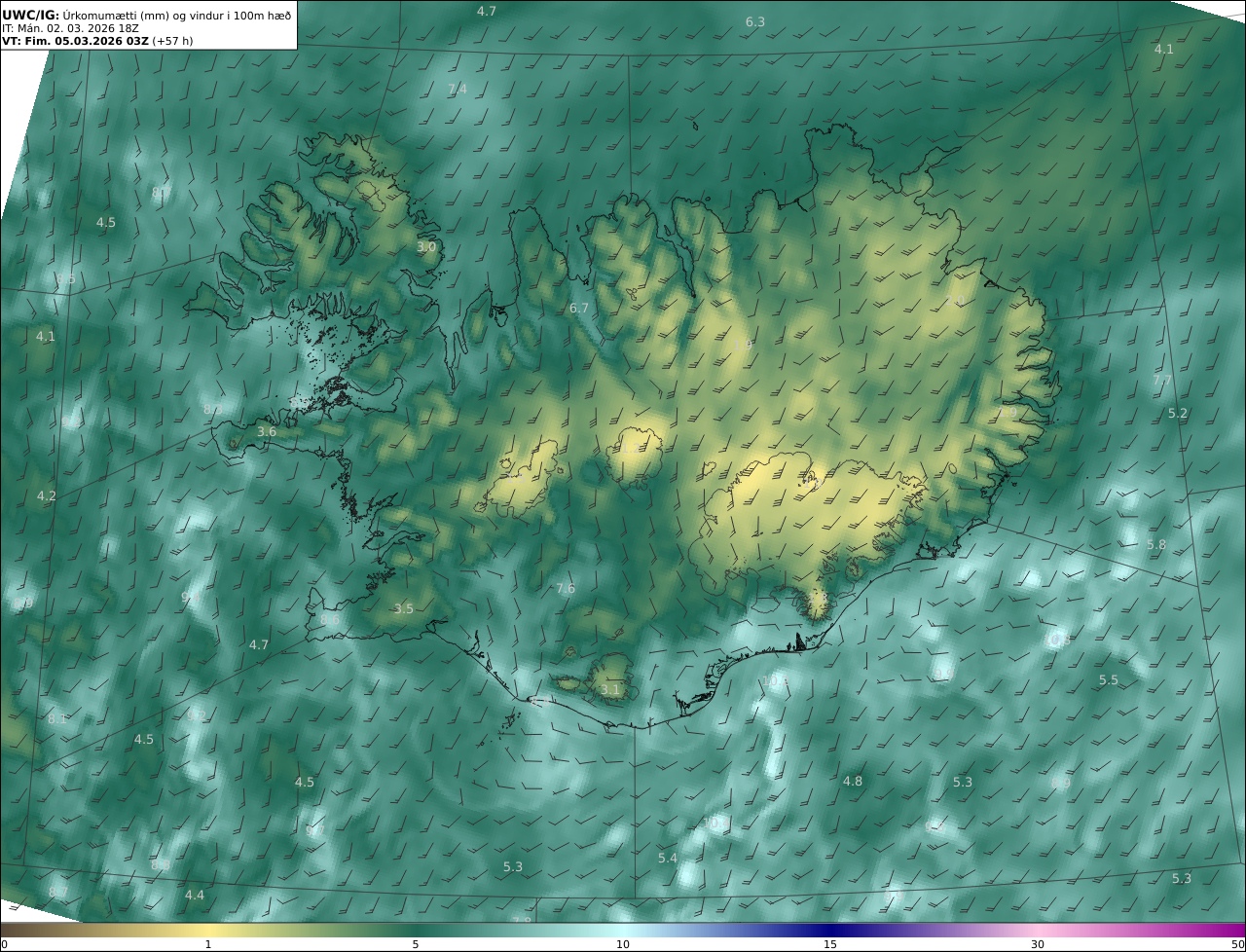The image size is (1246, 952).
Task: Click the '10' tick label on the color scale
Action: click(623, 945)
